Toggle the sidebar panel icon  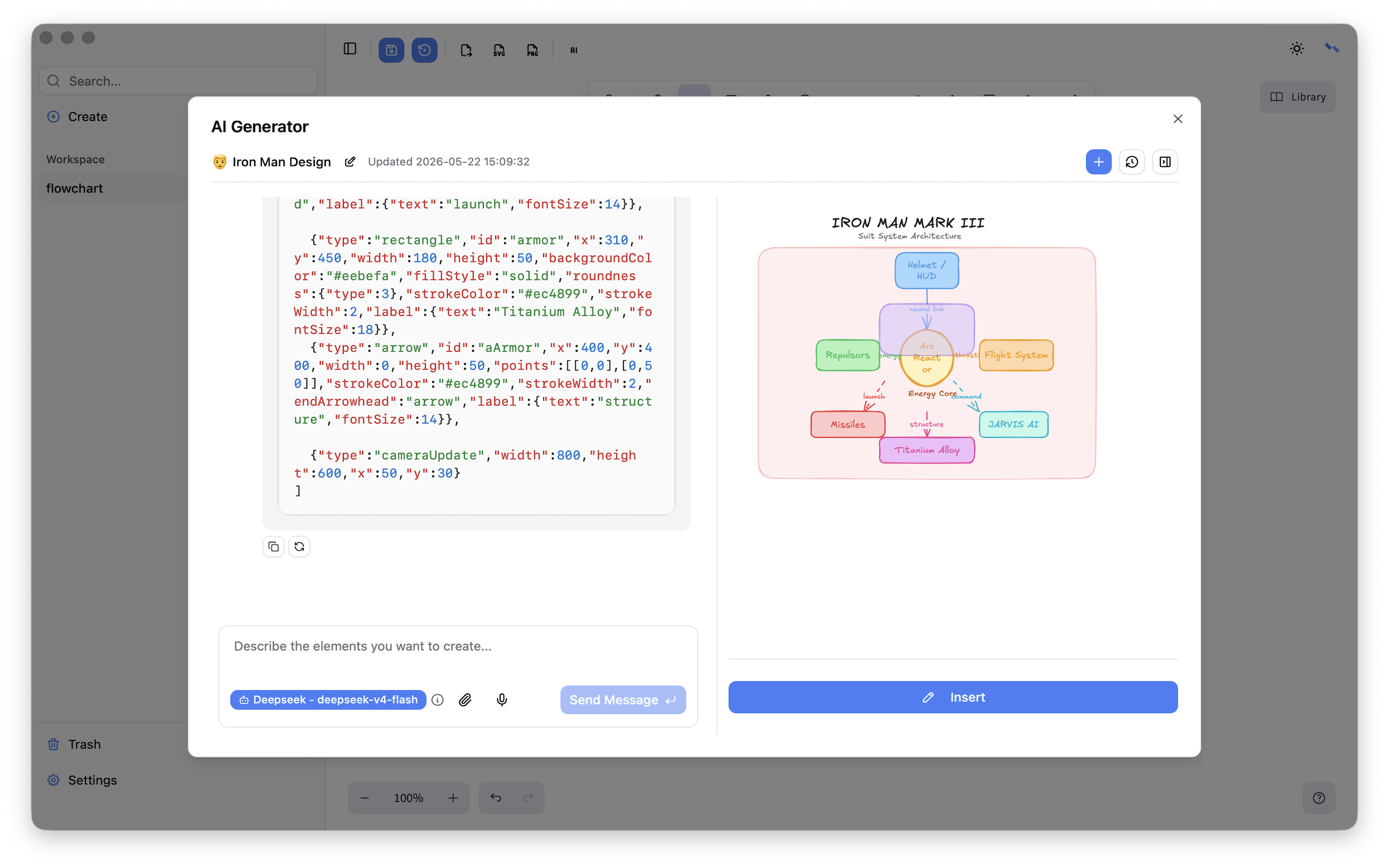point(350,49)
